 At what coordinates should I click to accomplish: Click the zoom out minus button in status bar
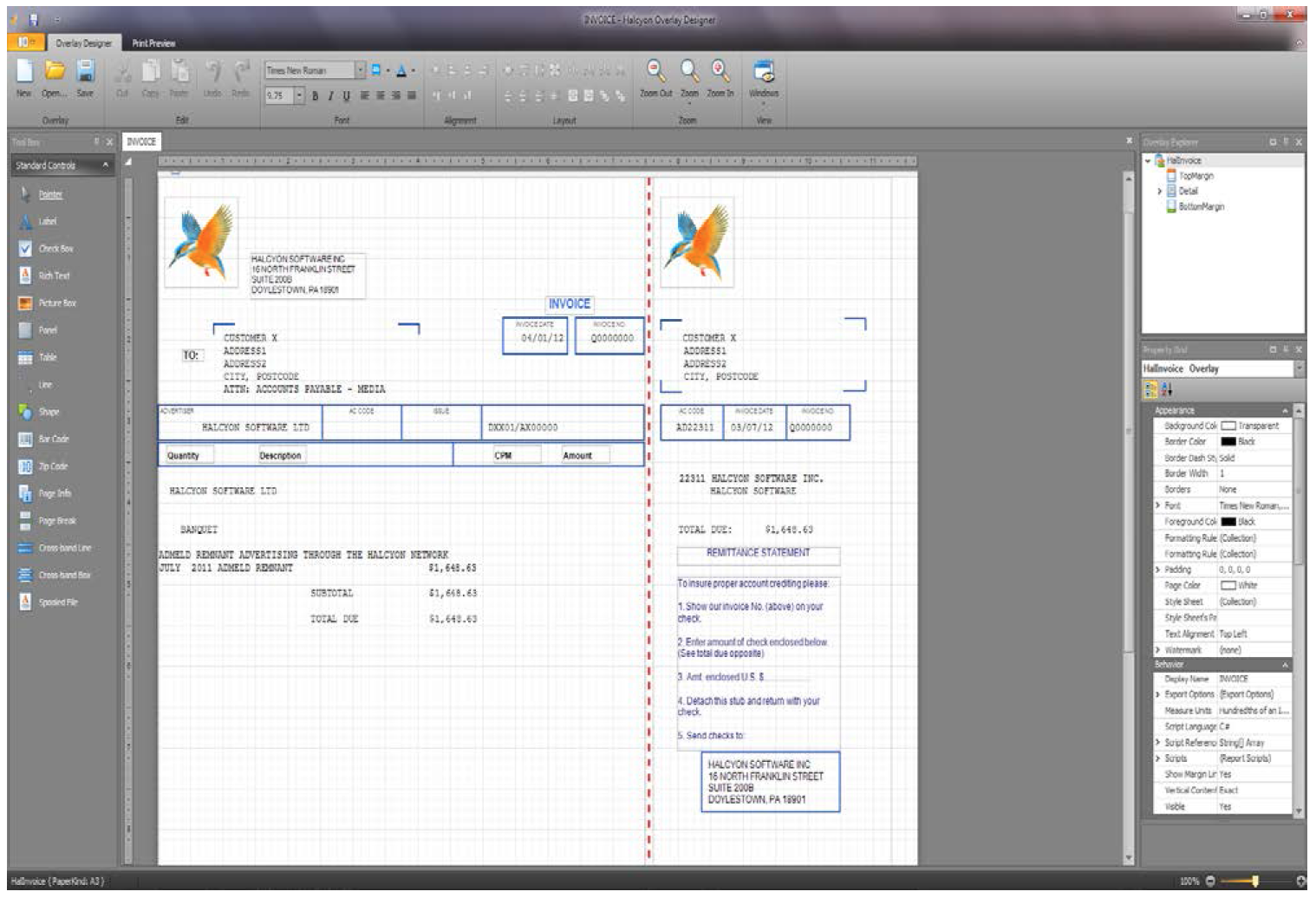1210,881
